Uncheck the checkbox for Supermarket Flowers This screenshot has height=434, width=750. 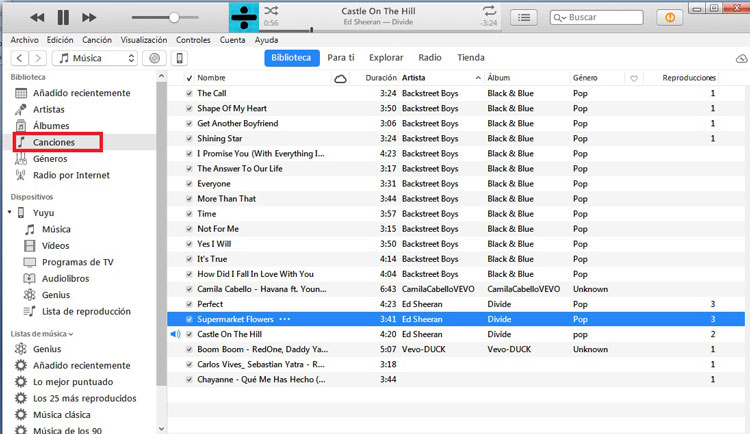(189, 319)
